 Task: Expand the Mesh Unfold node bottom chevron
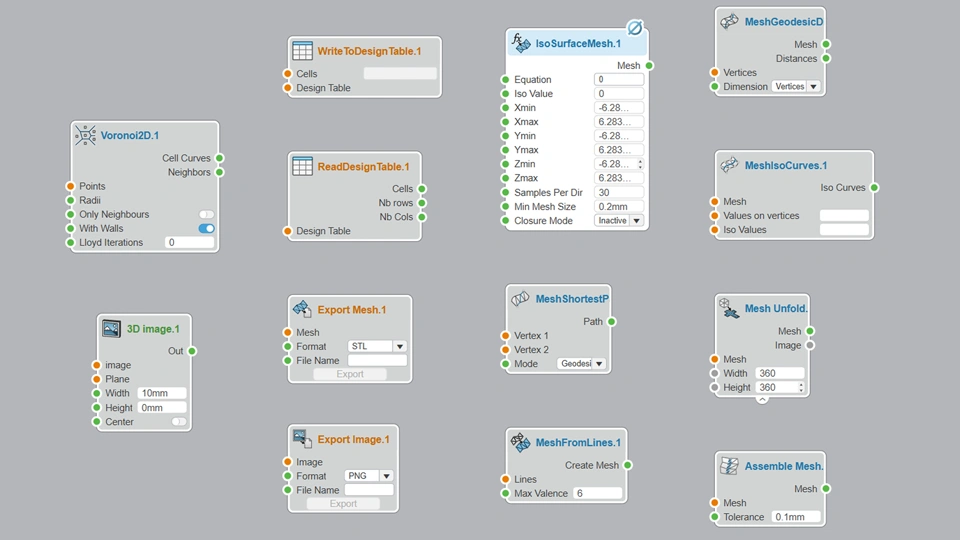click(762, 400)
